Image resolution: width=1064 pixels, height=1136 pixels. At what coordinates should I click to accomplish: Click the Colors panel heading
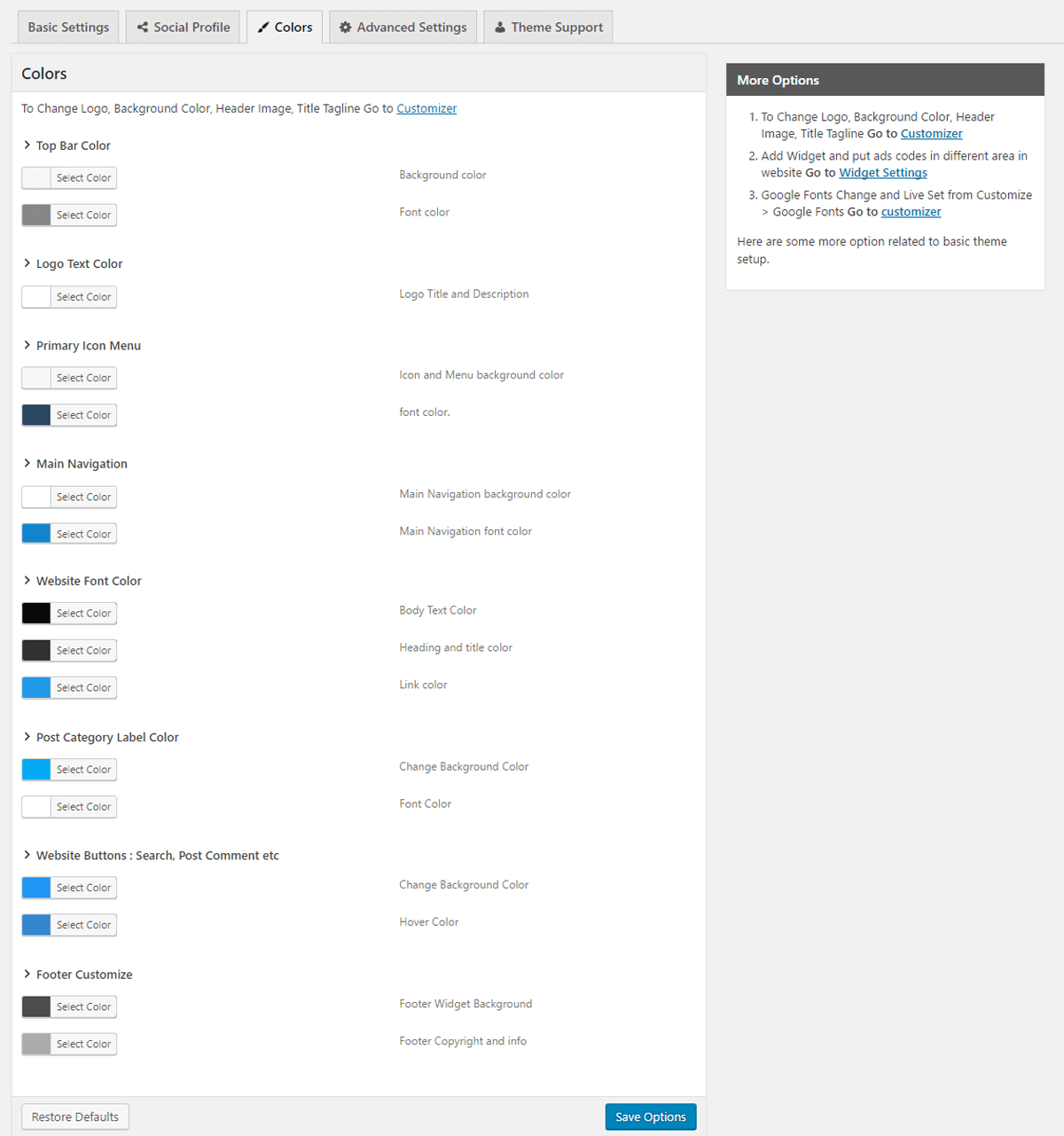click(44, 74)
